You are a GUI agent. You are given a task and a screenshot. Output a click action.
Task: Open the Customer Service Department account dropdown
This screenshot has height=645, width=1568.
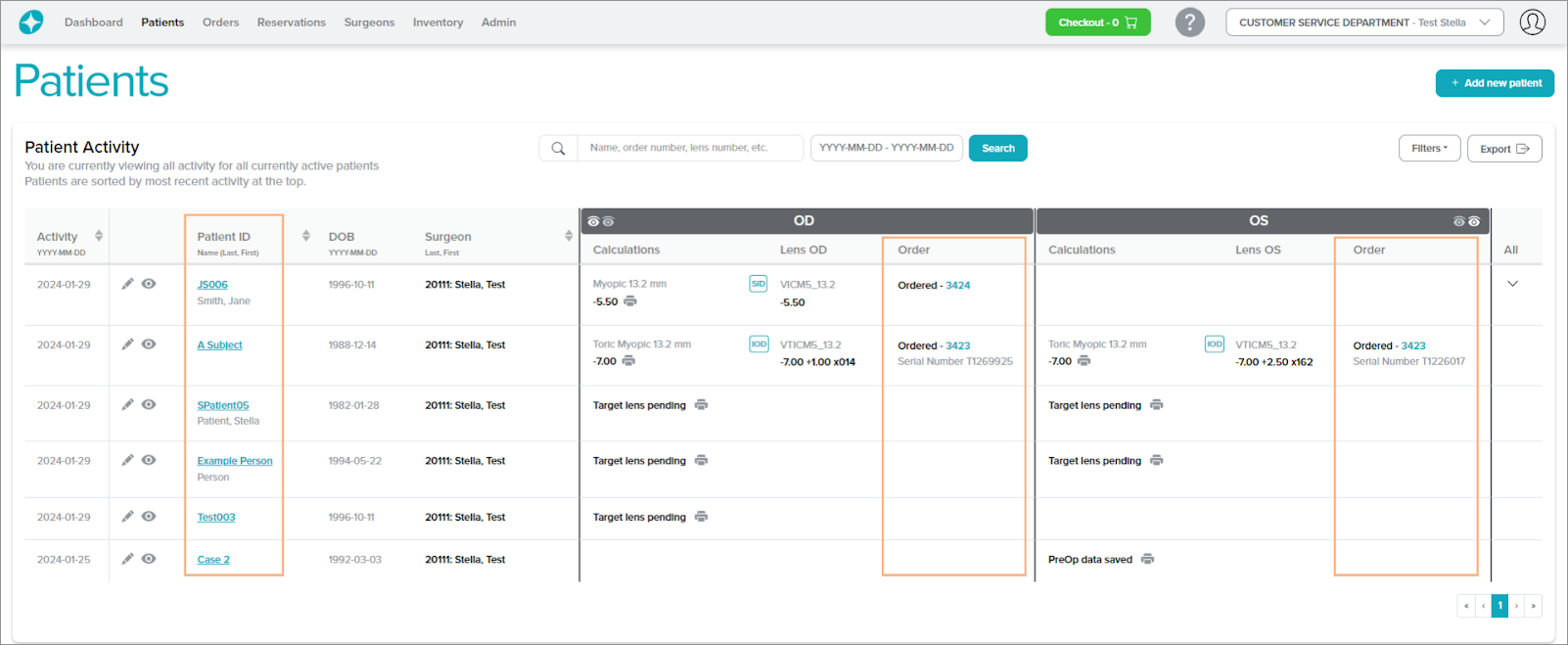click(x=1363, y=23)
